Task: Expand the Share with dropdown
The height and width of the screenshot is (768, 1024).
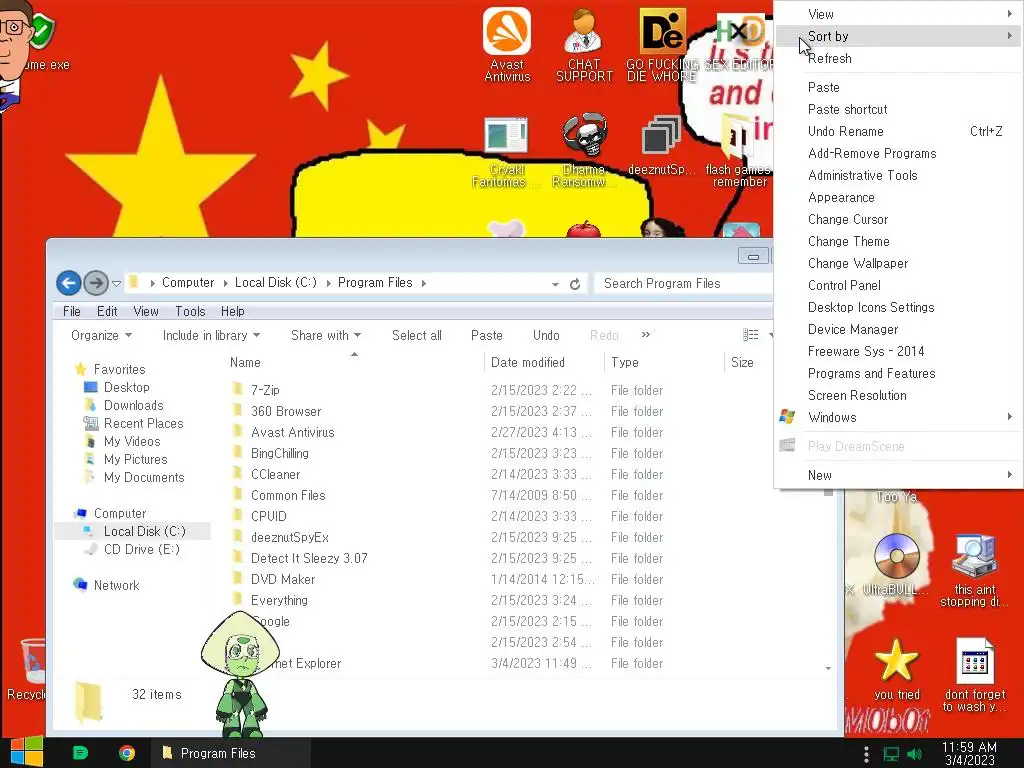Action: (326, 335)
